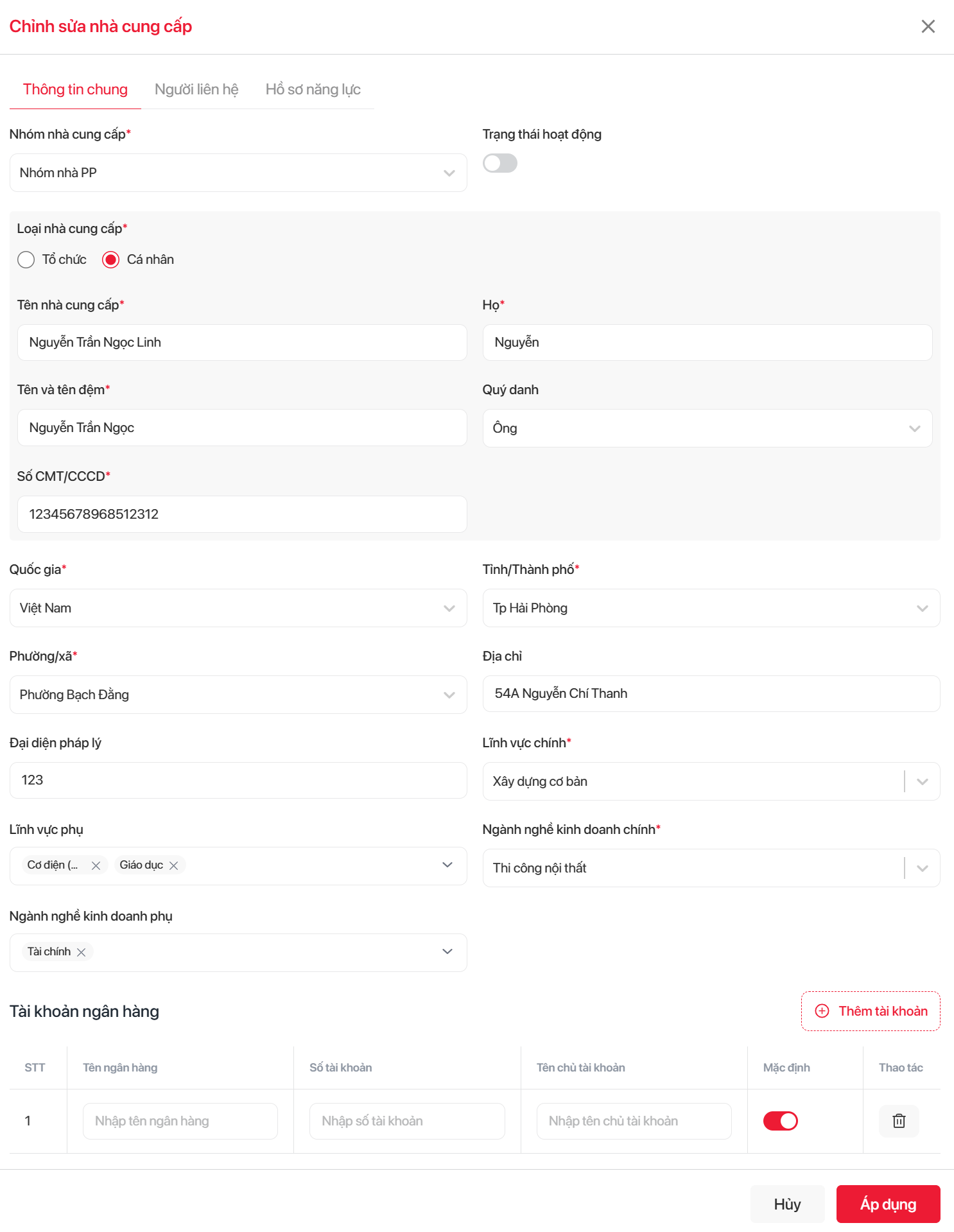Screen dimensions: 954x1232
Task: Open Nhóm nhà cung cấp dropdown
Action: 238,173
